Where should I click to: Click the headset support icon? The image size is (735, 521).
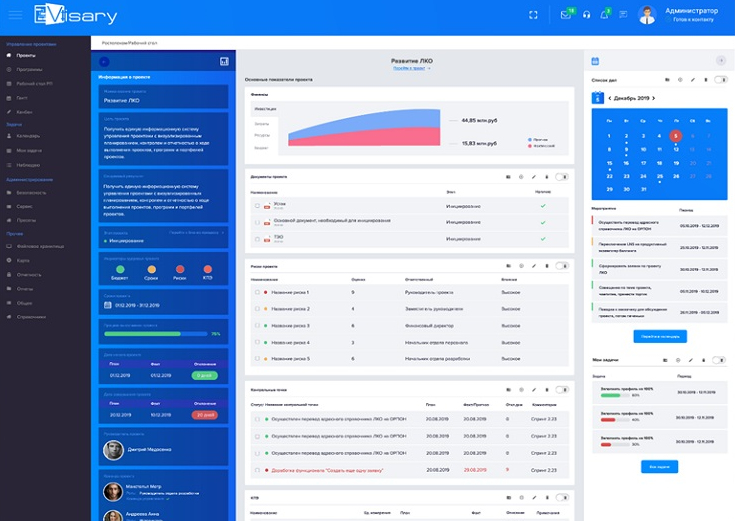pyautogui.click(x=586, y=15)
